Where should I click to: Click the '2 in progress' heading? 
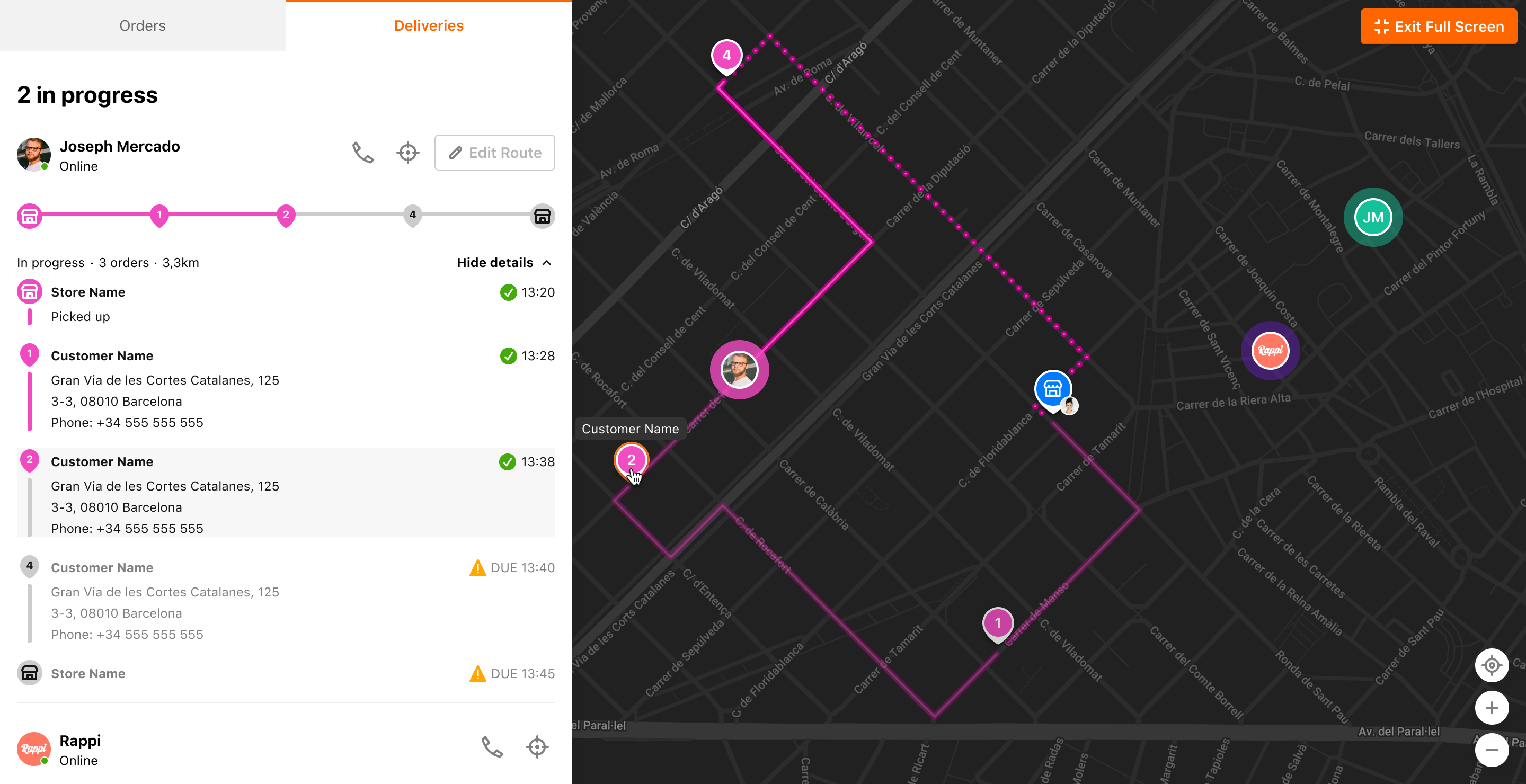[x=87, y=95]
